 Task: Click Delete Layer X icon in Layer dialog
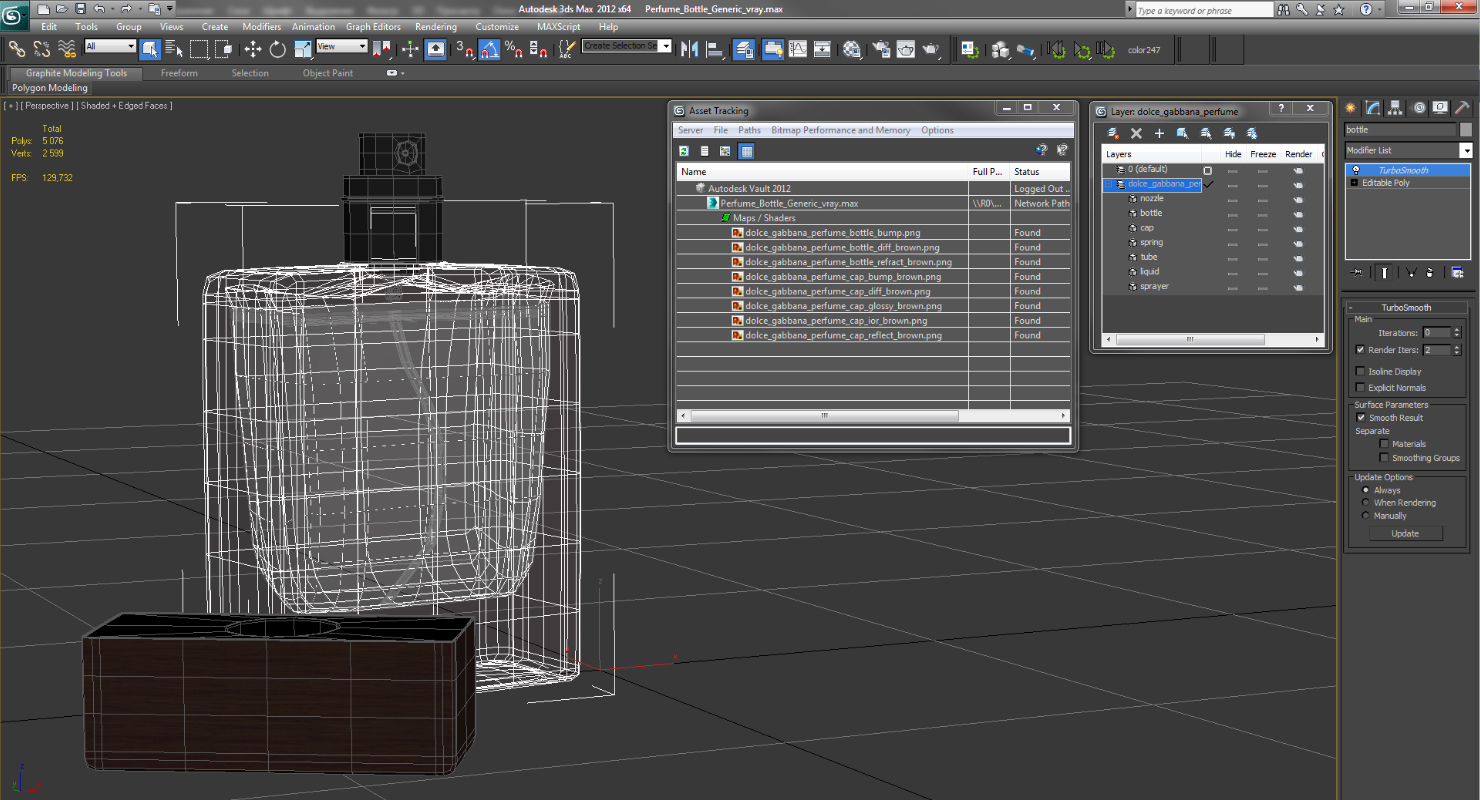1136,133
